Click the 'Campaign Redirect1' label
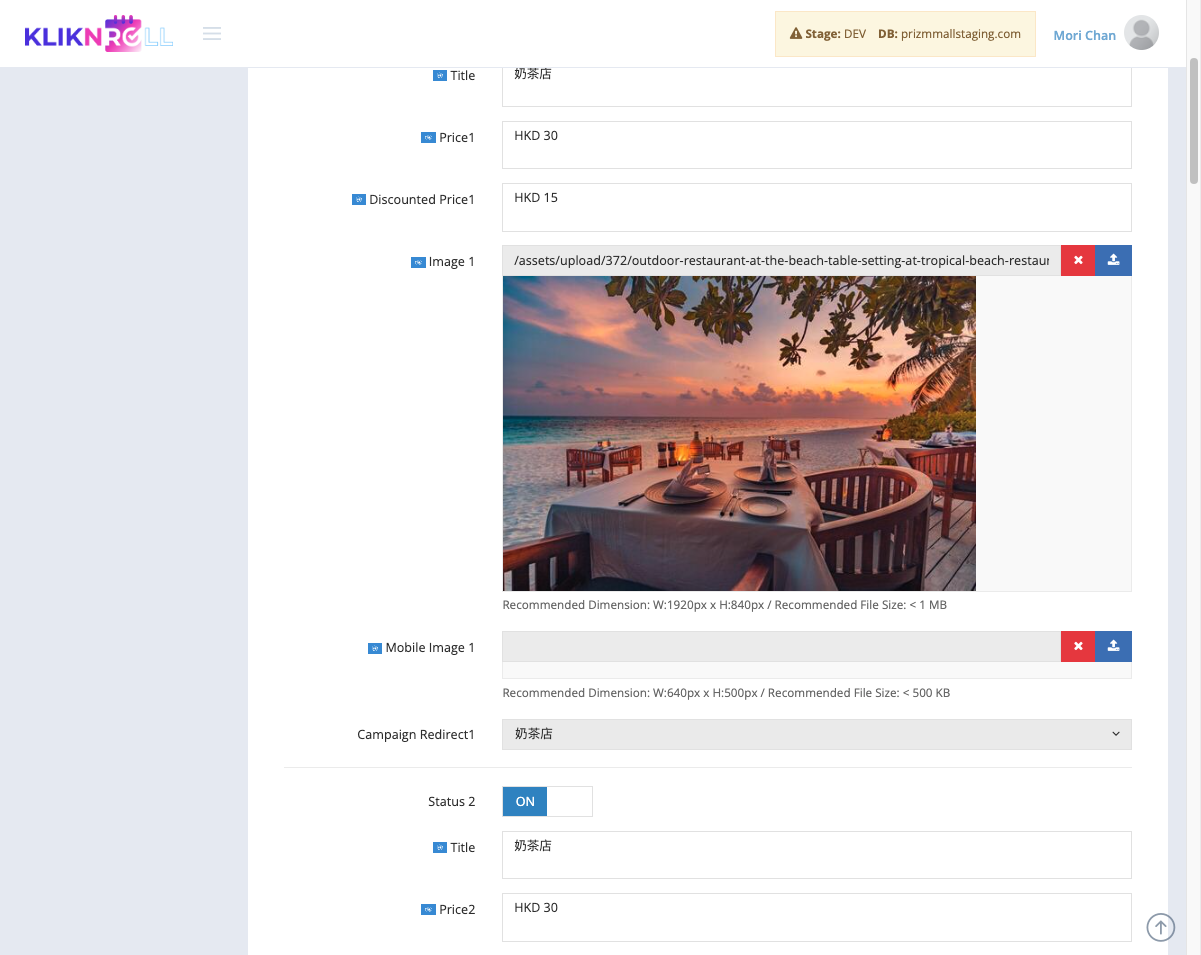 tap(416, 735)
